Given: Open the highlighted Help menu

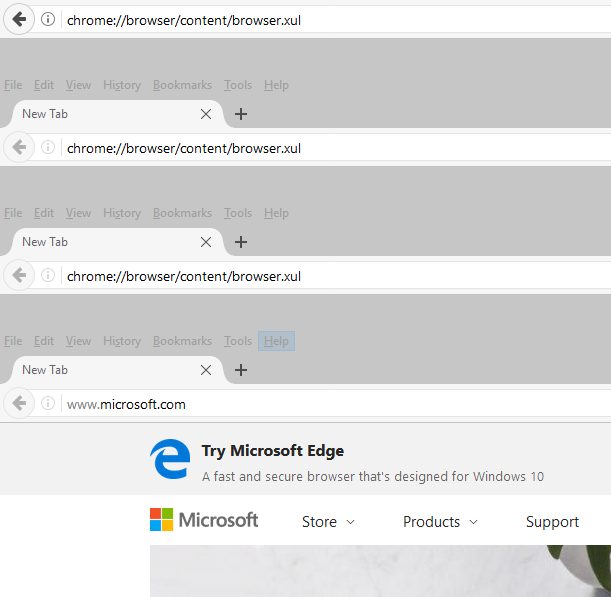Looking at the screenshot, I should pos(276,341).
